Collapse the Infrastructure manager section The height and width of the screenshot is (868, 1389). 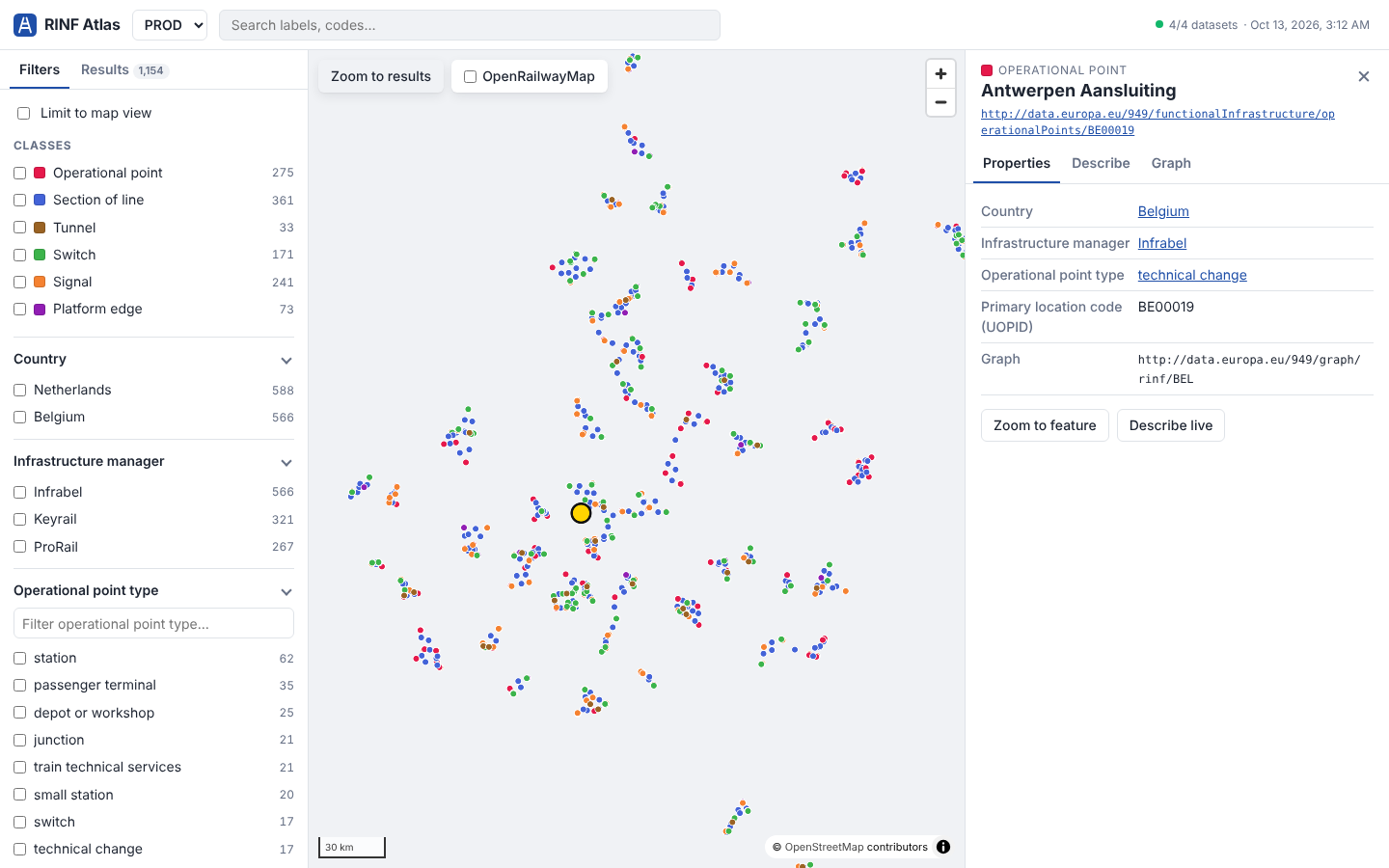click(286, 462)
